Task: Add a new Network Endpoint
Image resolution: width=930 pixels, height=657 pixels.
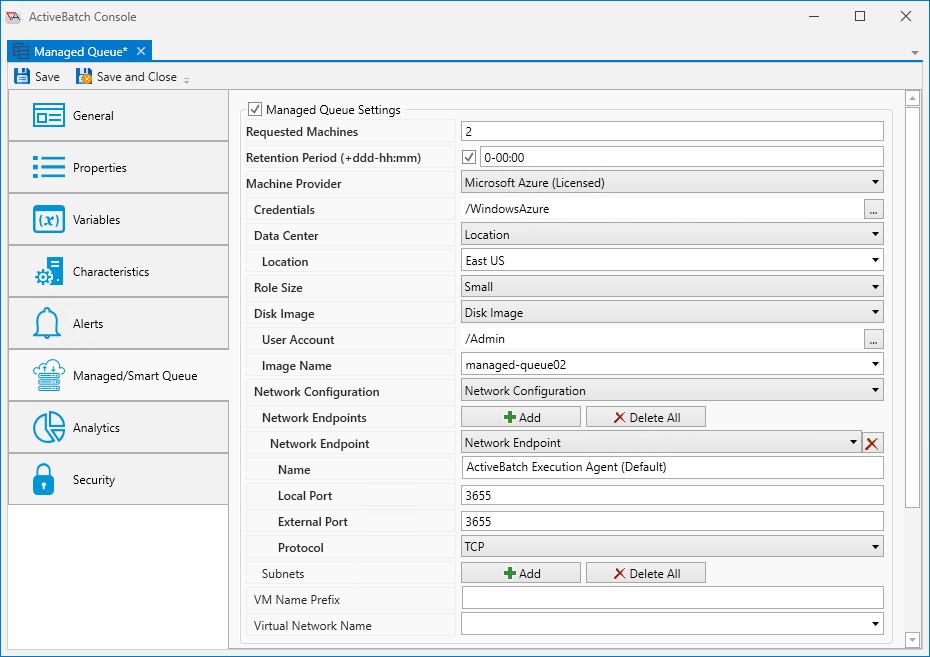Action: (521, 417)
